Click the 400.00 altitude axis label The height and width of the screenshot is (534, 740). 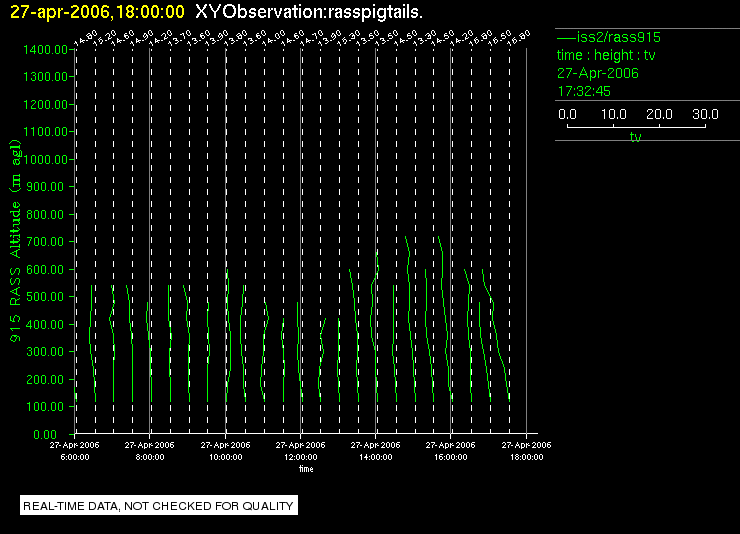(45, 325)
